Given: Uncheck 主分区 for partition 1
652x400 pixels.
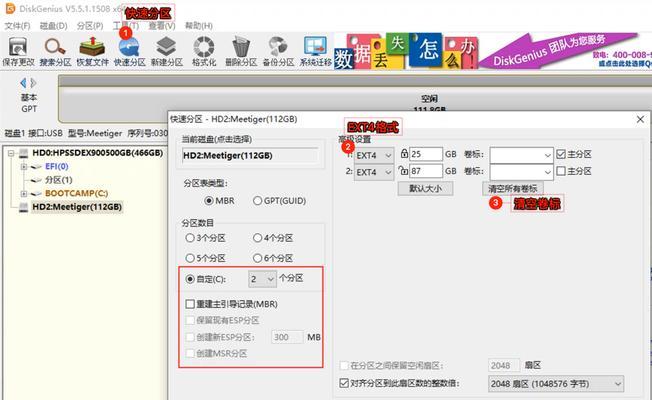Looking at the screenshot, I should click(561, 154).
